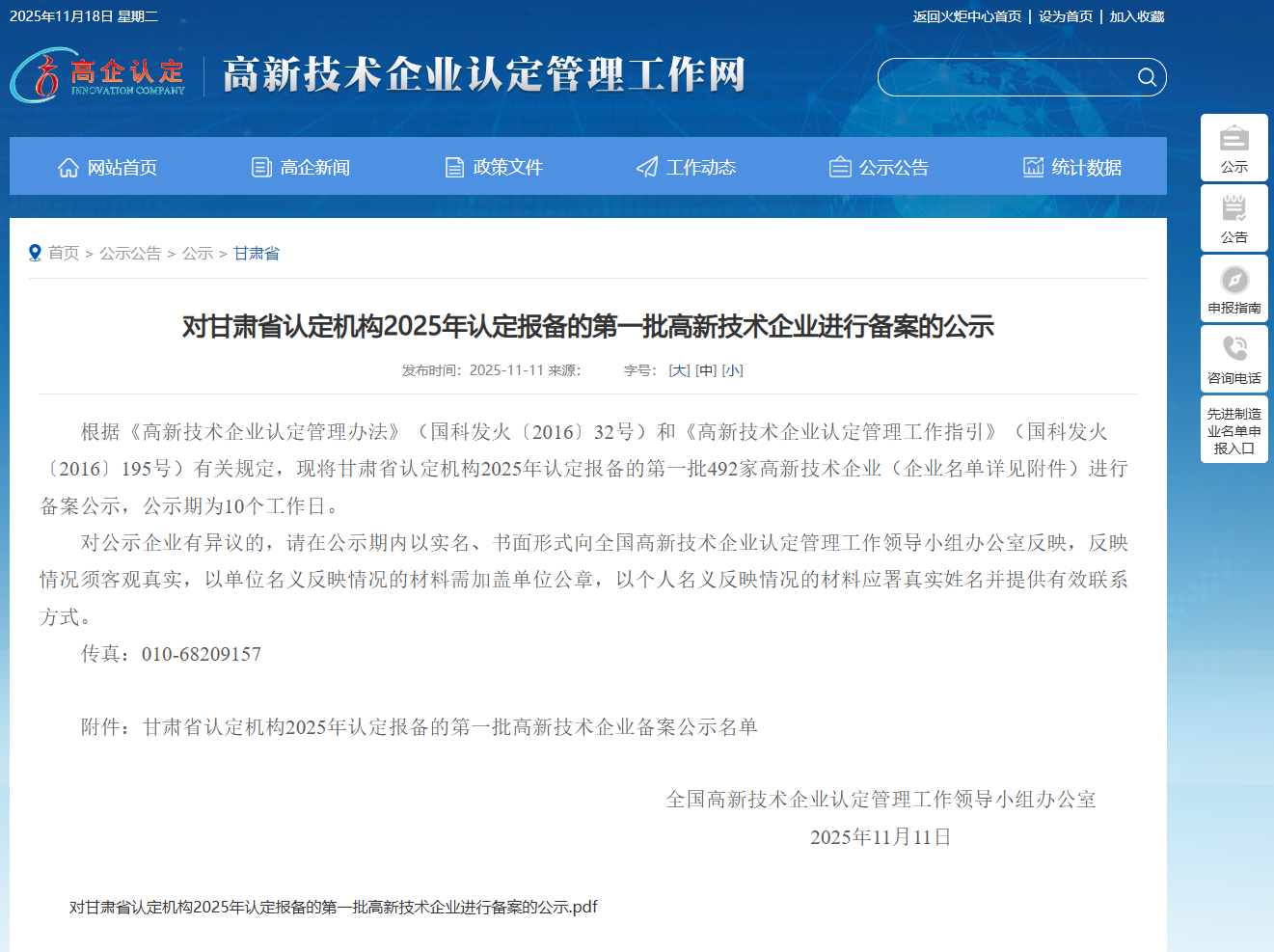Open the 高企新闻 navigation menu
Screen dimensions: 1274x952
[x=300, y=168]
